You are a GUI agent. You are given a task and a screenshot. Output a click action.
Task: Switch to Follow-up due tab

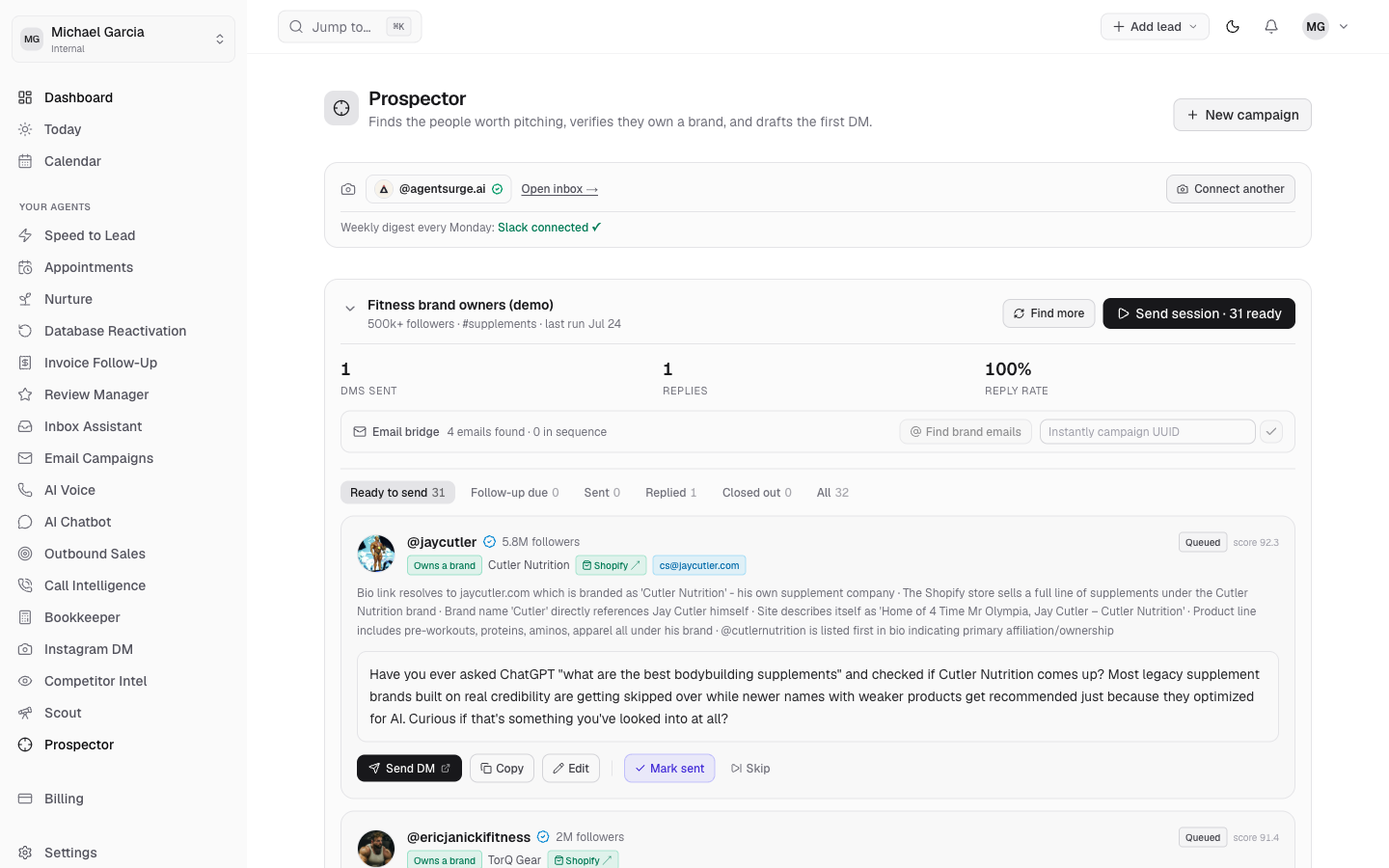tap(515, 493)
